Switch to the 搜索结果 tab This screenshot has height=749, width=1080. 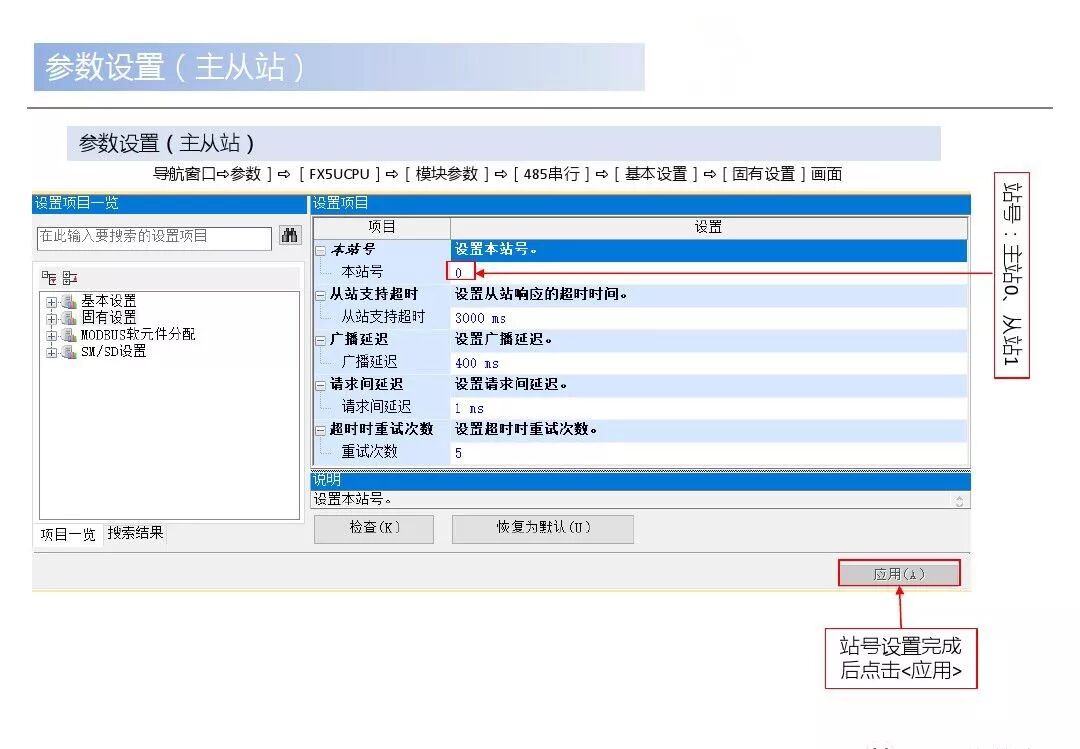(135, 533)
